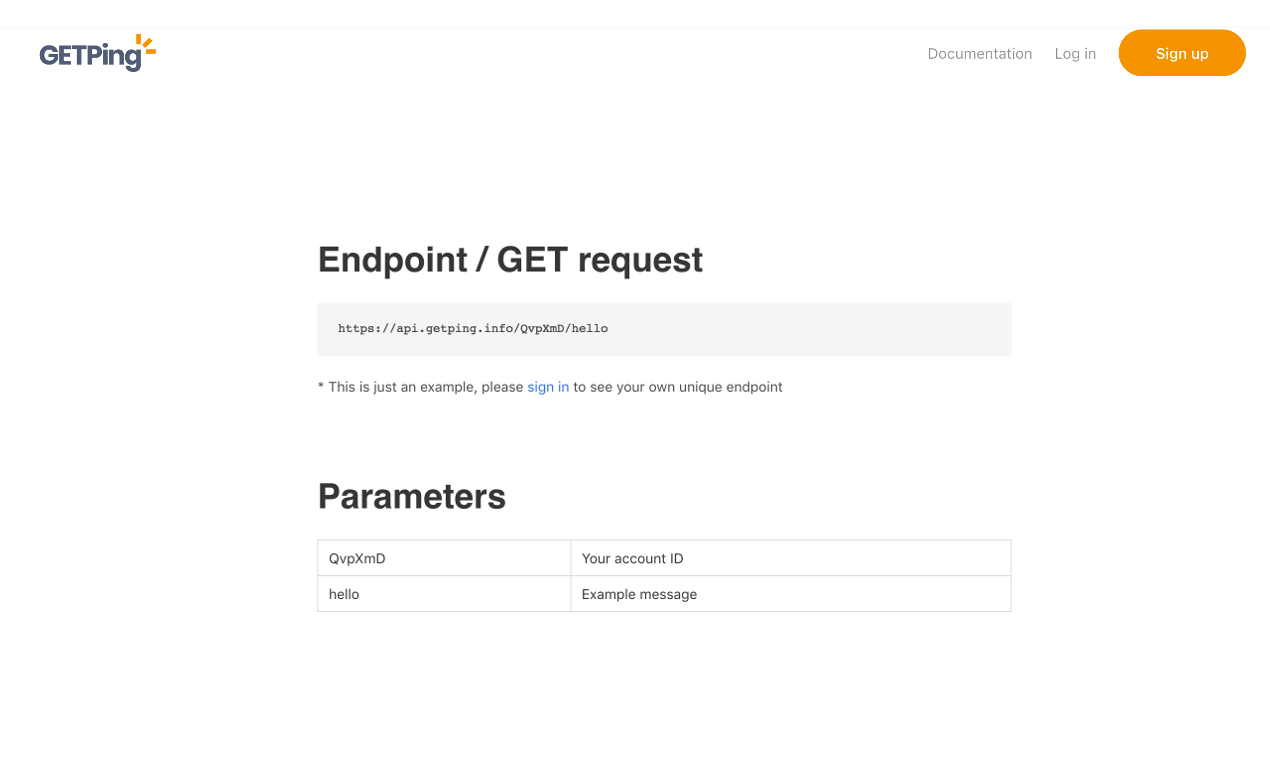The image size is (1270, 760).
Task: Click the GETPing wordmark text
Action: click(x=88, y=55)
